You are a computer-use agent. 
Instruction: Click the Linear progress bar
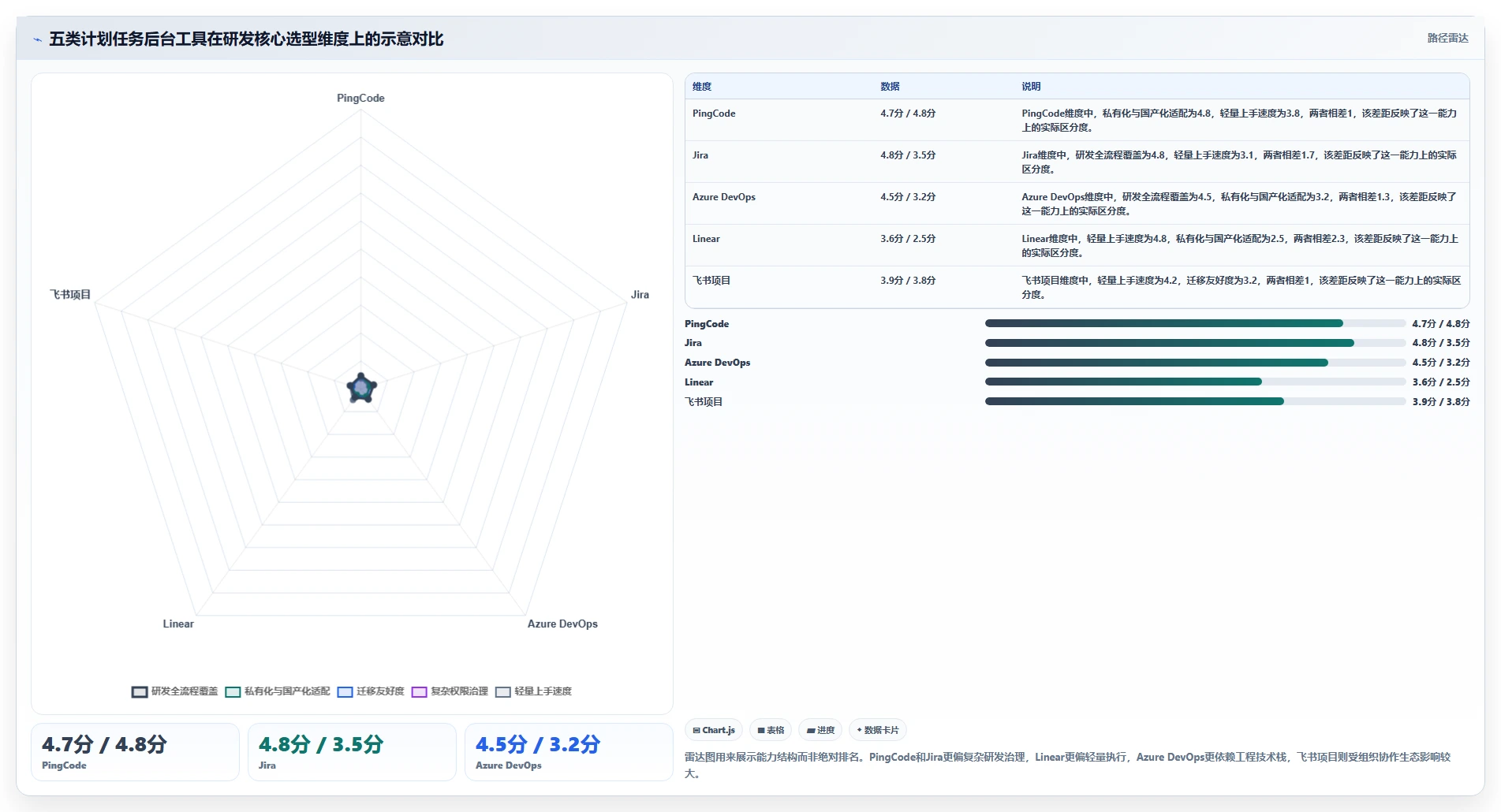[1195, 382]
